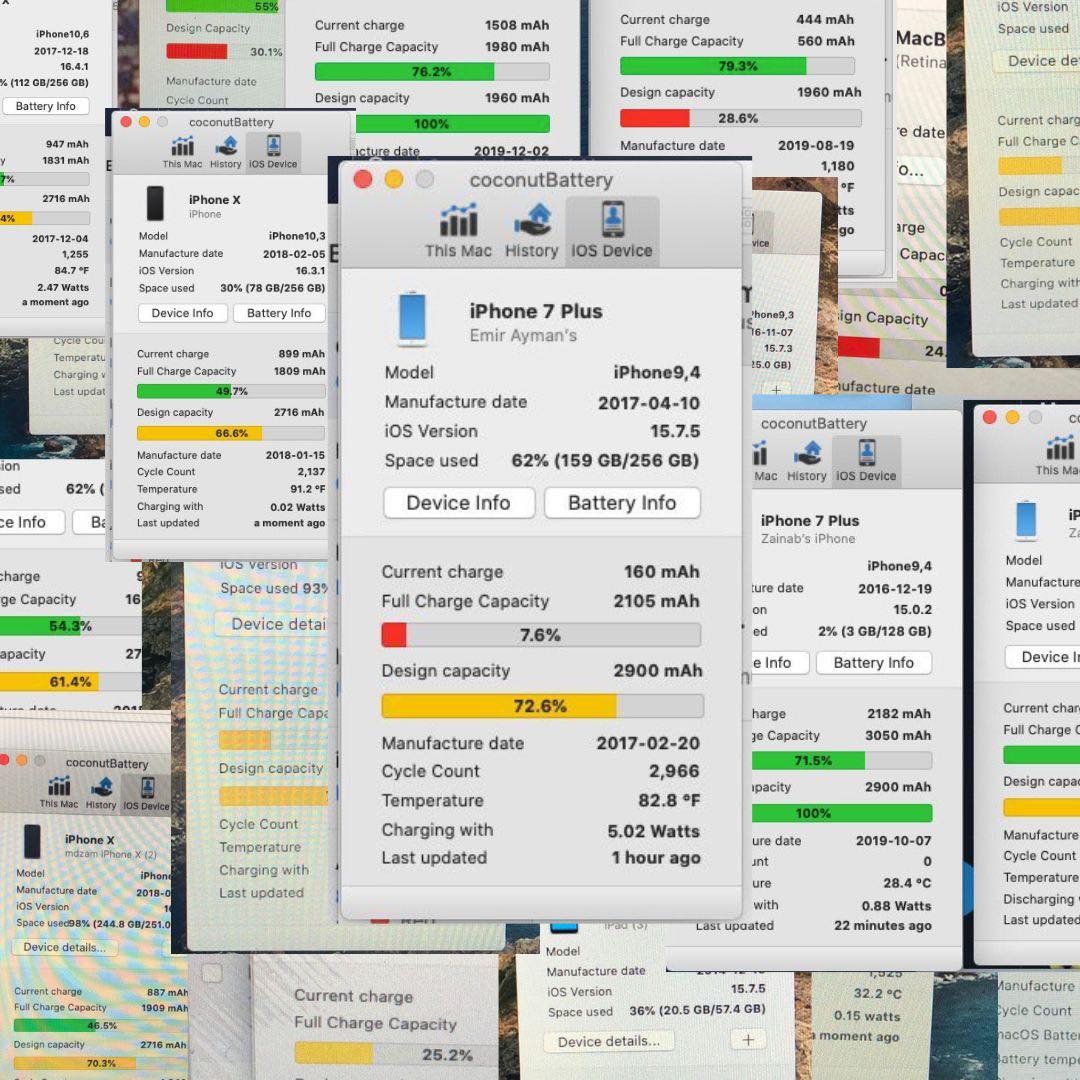Open History tab in Emir Ayman's iPhone 7 Plus window
The height and width of the screenshot is (1080, 1080).
tap(532, 231)
